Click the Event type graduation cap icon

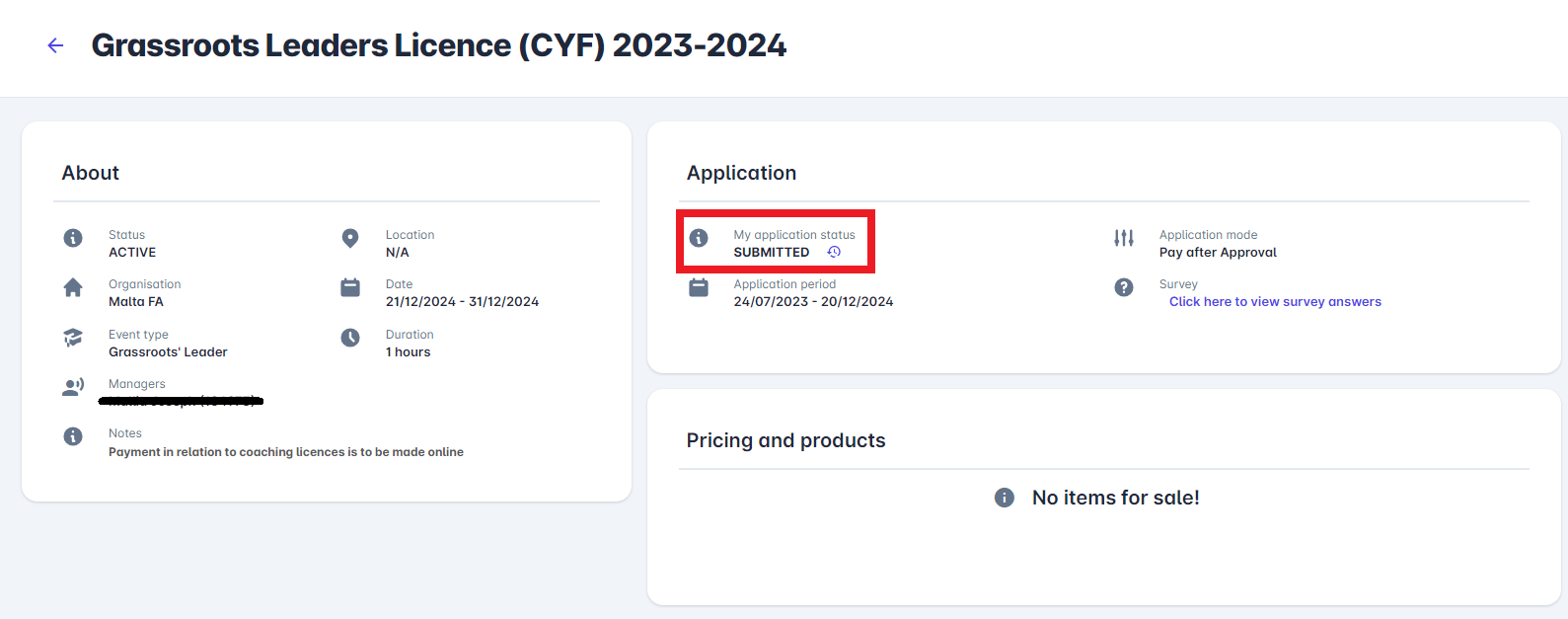click(73, 338)
